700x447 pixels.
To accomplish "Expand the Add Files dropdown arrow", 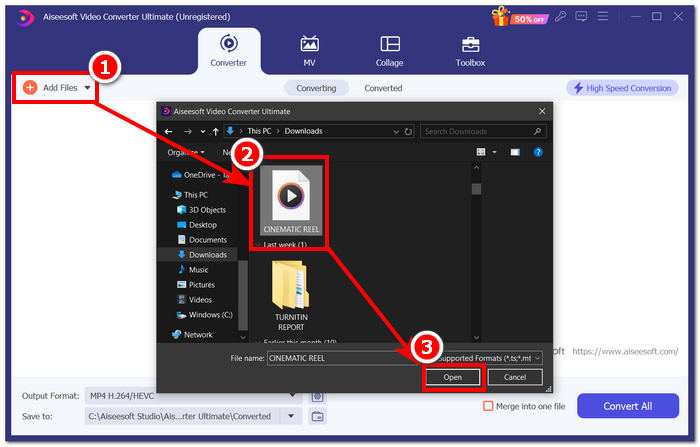I will pos(88,88).
